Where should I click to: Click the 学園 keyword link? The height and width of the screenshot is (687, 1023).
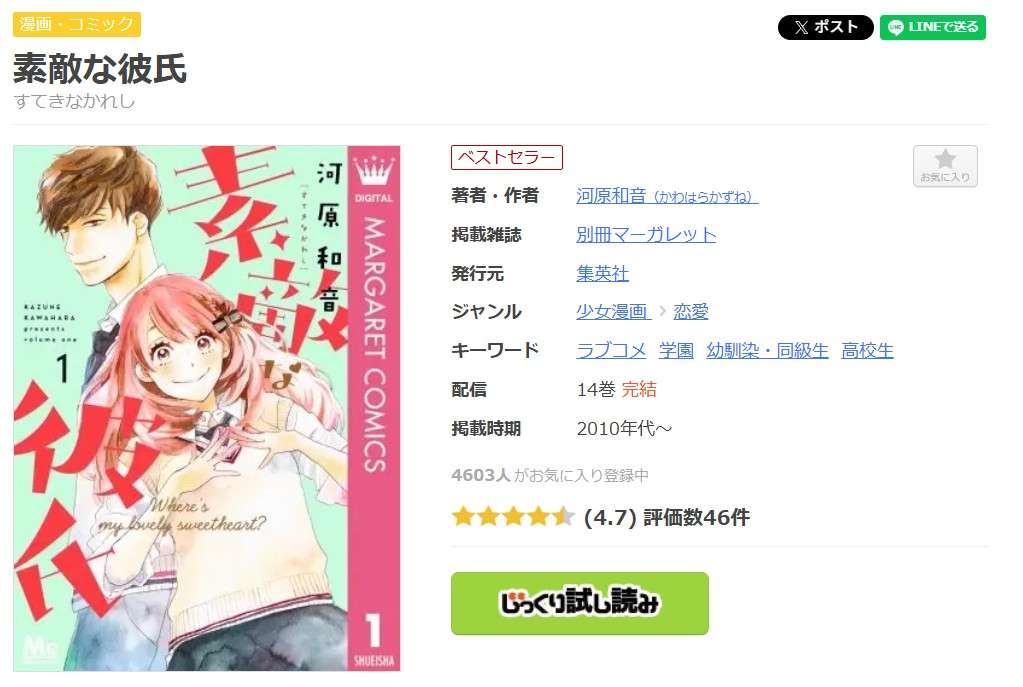coord(676,351)
